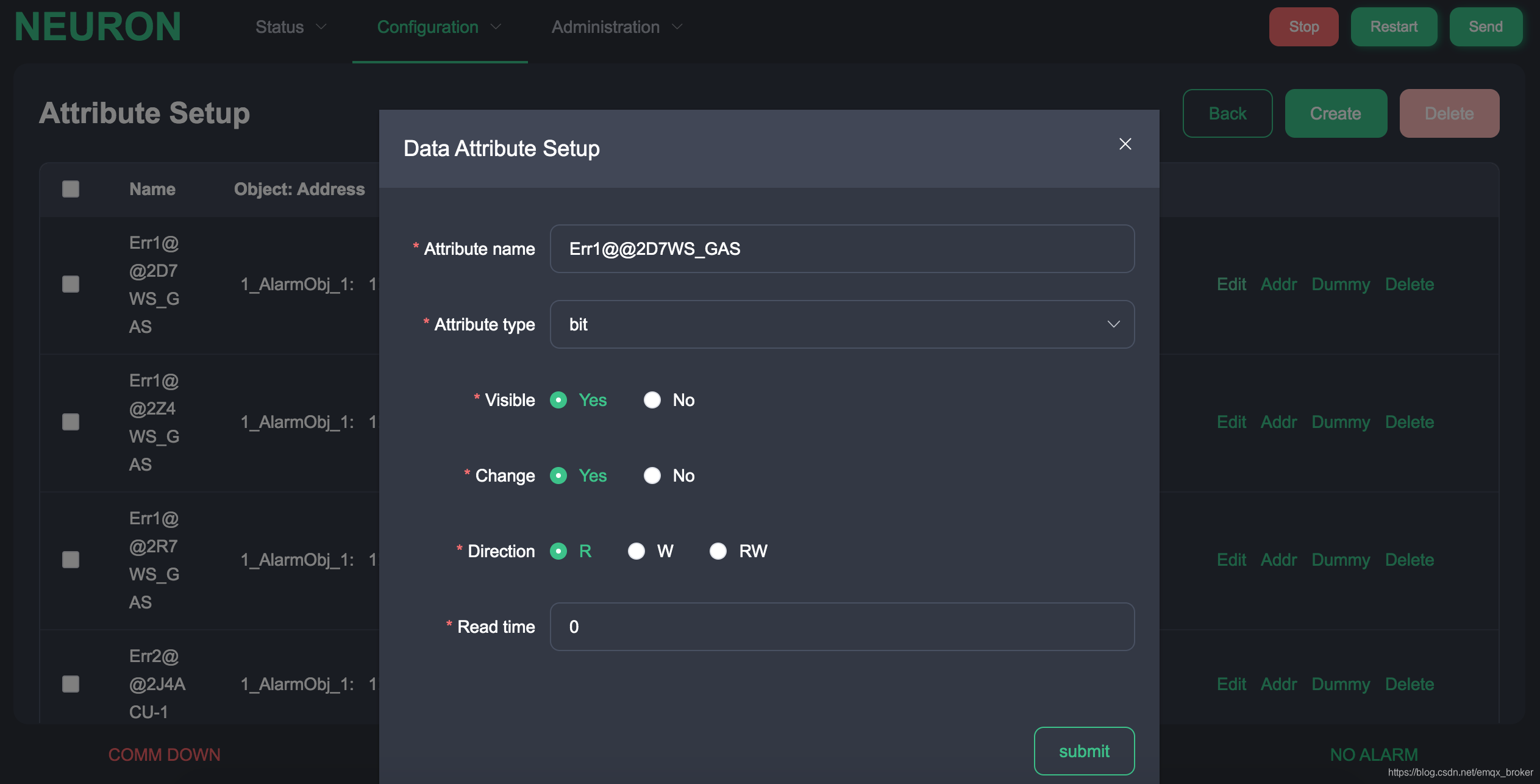This screenshot has height=784, width=1540.
Task: Click Addr for Err1@@2D7WS_GAS row
Action: click(1278, 284)
